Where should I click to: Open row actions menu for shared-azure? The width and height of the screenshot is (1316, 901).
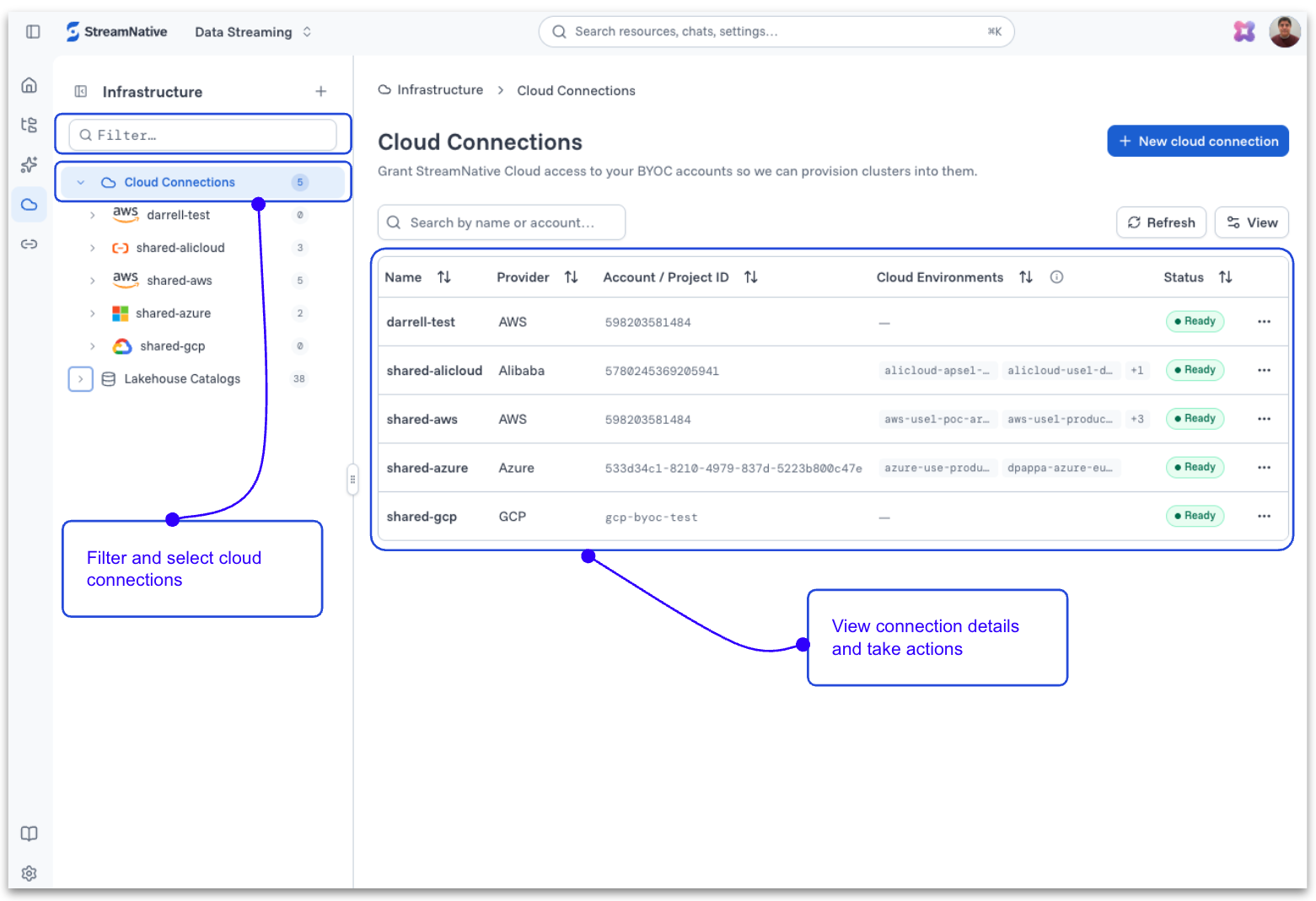1264,468
